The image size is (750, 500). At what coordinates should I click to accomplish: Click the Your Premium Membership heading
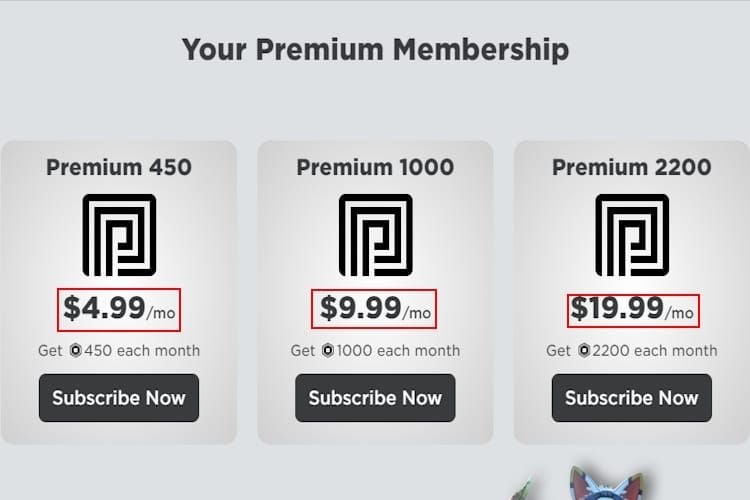pos(375,48)
